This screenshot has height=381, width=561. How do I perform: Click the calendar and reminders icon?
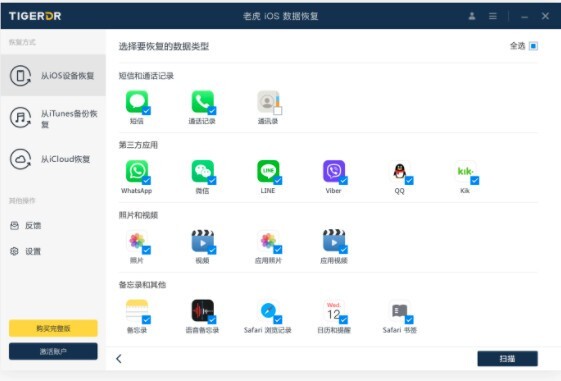(x=334, y=311)
